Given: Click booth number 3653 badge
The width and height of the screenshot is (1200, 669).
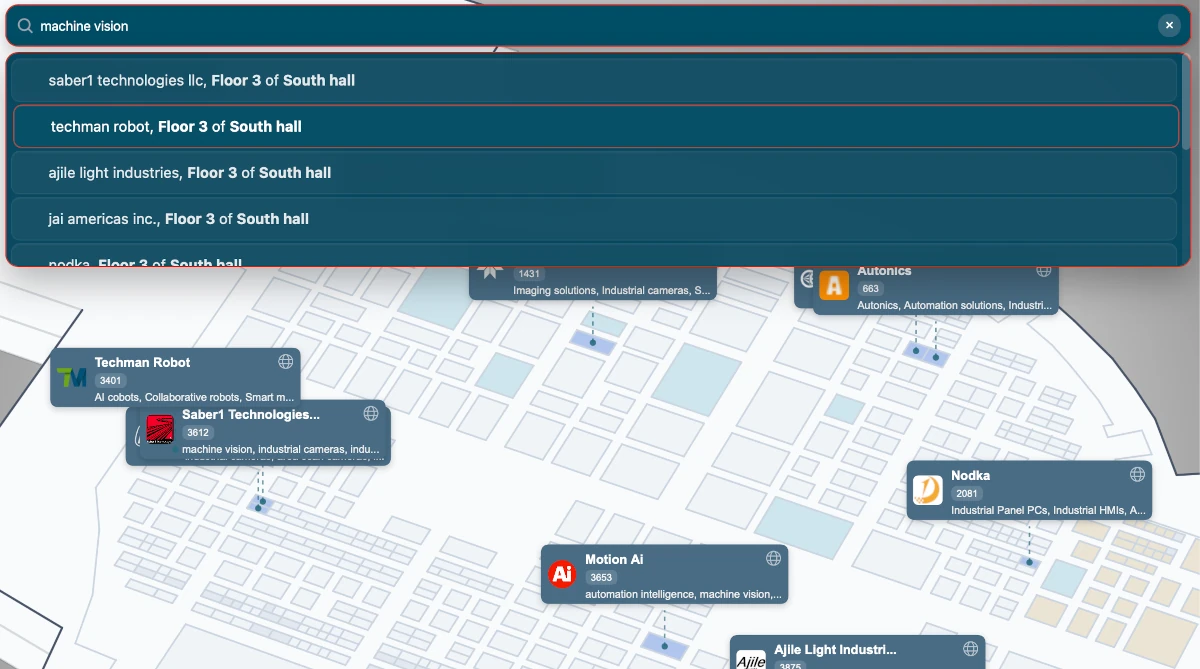Looking at the screenshot, I should [601, 577].
